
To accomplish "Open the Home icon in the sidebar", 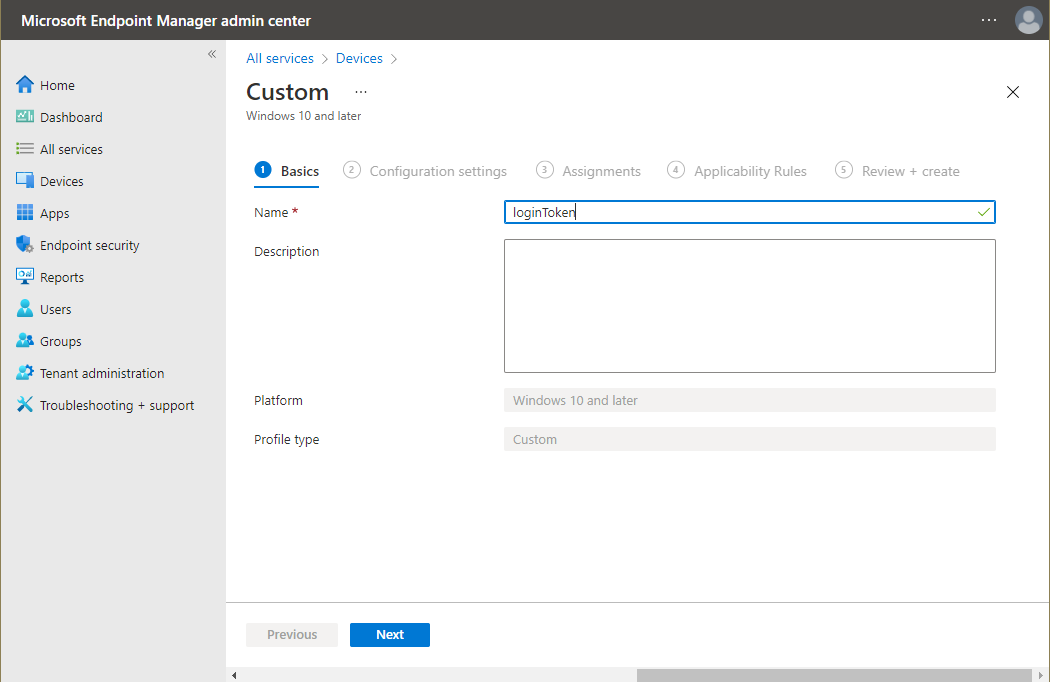I will tap(25, 84).
